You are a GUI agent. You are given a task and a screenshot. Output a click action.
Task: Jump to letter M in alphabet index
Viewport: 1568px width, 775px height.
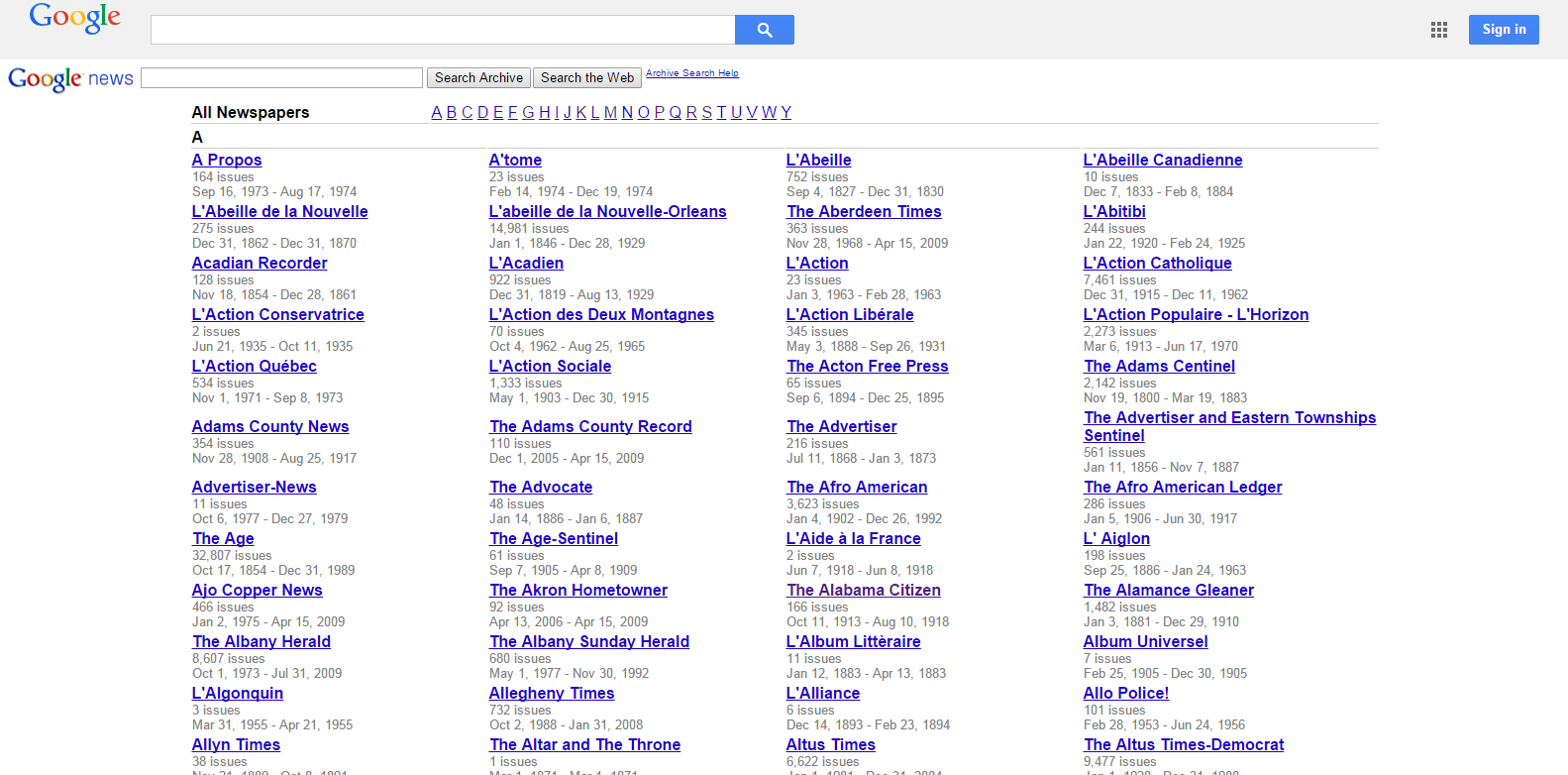(610, 112)
